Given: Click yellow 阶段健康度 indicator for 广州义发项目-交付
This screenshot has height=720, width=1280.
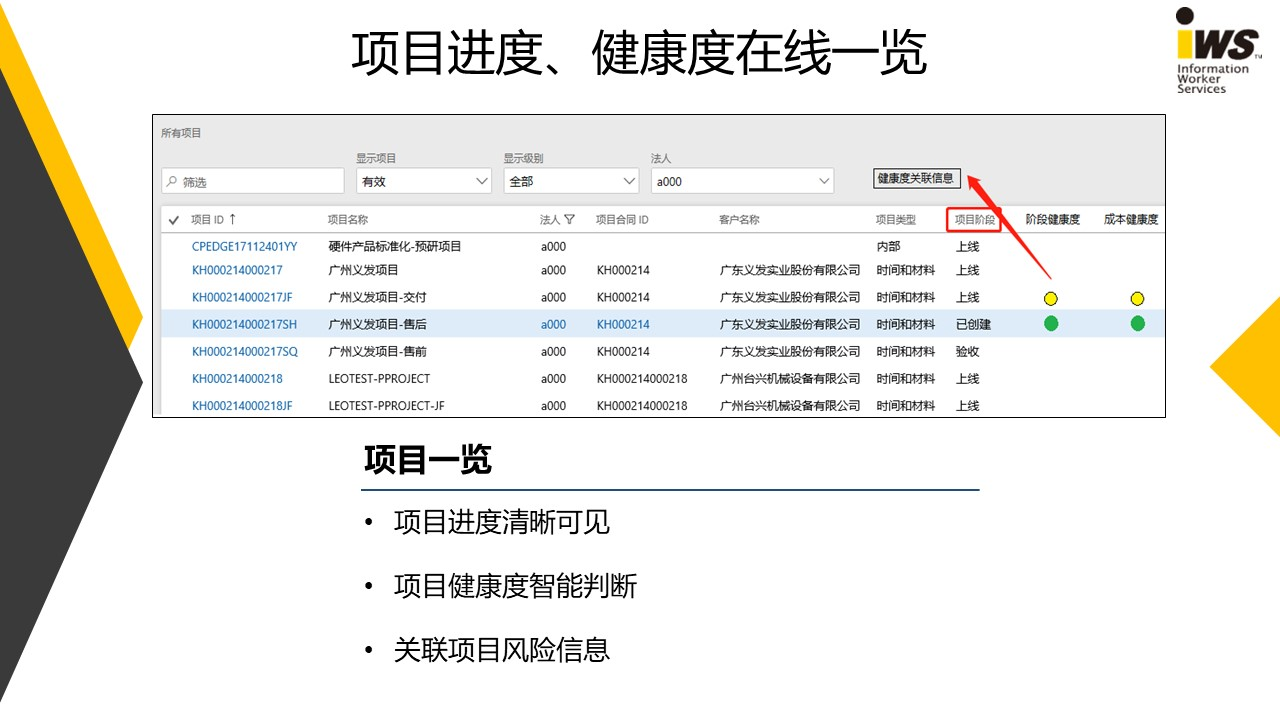Looking at the screenshot, I should click(x=1051, y=298).
